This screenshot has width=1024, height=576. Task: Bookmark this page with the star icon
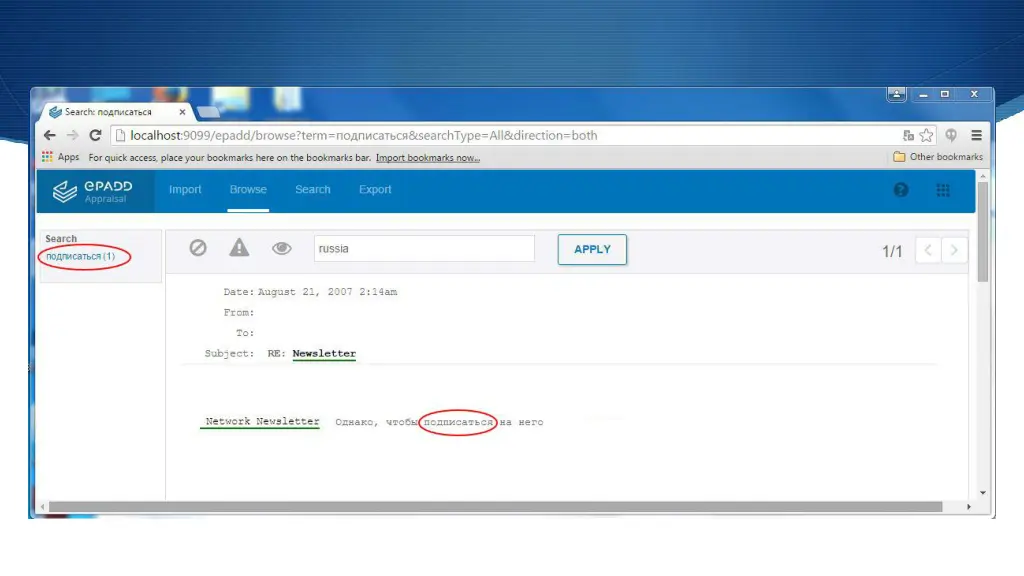tap(926, 135)
